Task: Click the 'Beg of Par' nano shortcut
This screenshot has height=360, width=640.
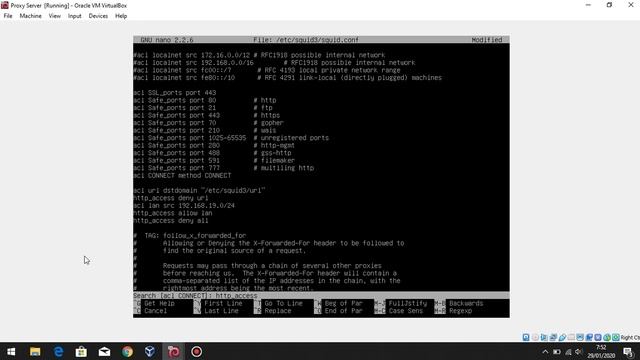Action: click(x=343, y=303)
